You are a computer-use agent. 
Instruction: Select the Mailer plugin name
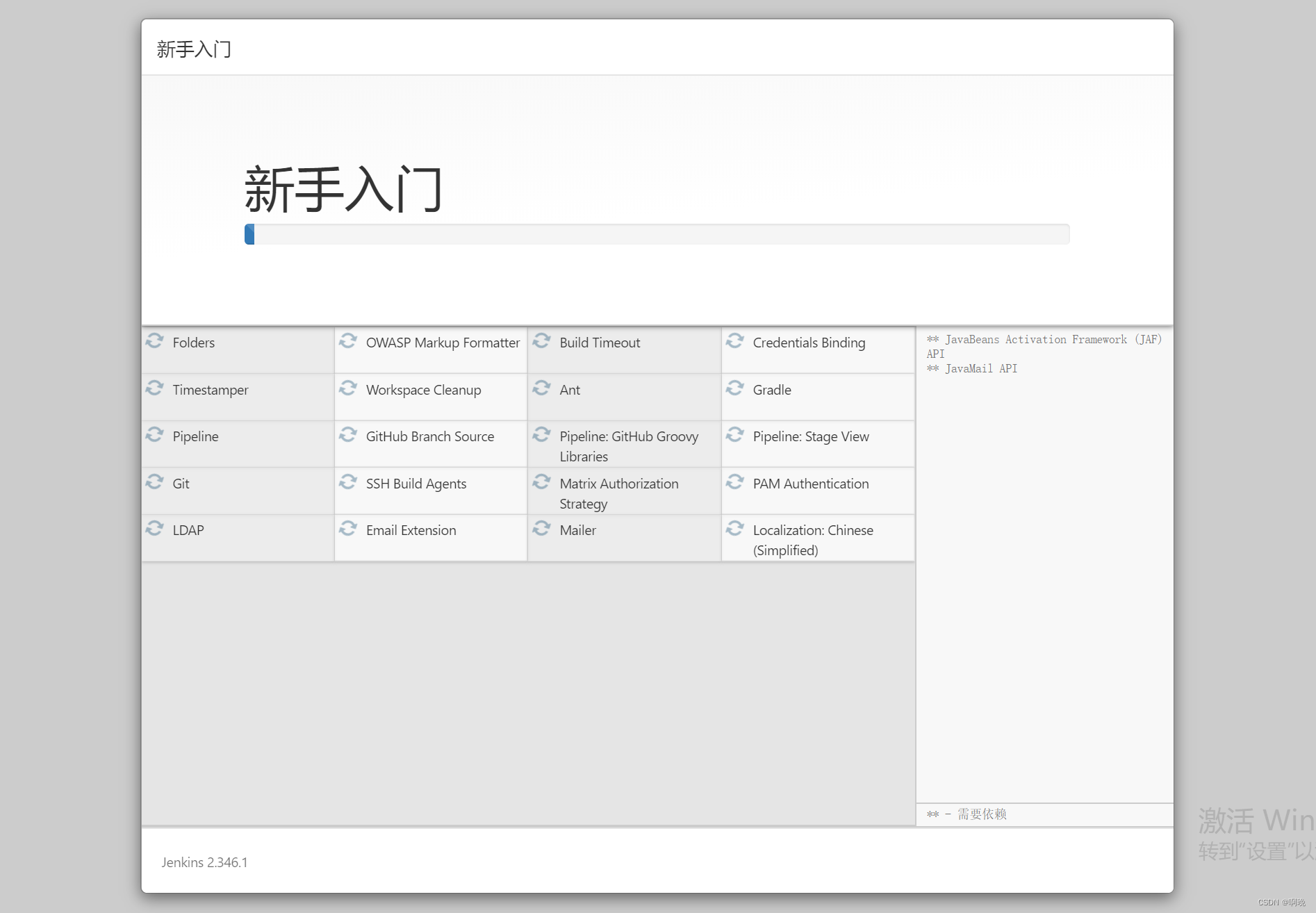pos(577,530)
